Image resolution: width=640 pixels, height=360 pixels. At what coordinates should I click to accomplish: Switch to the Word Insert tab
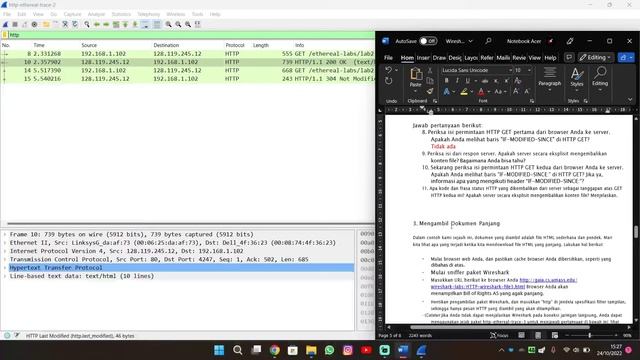pos(423,58)
